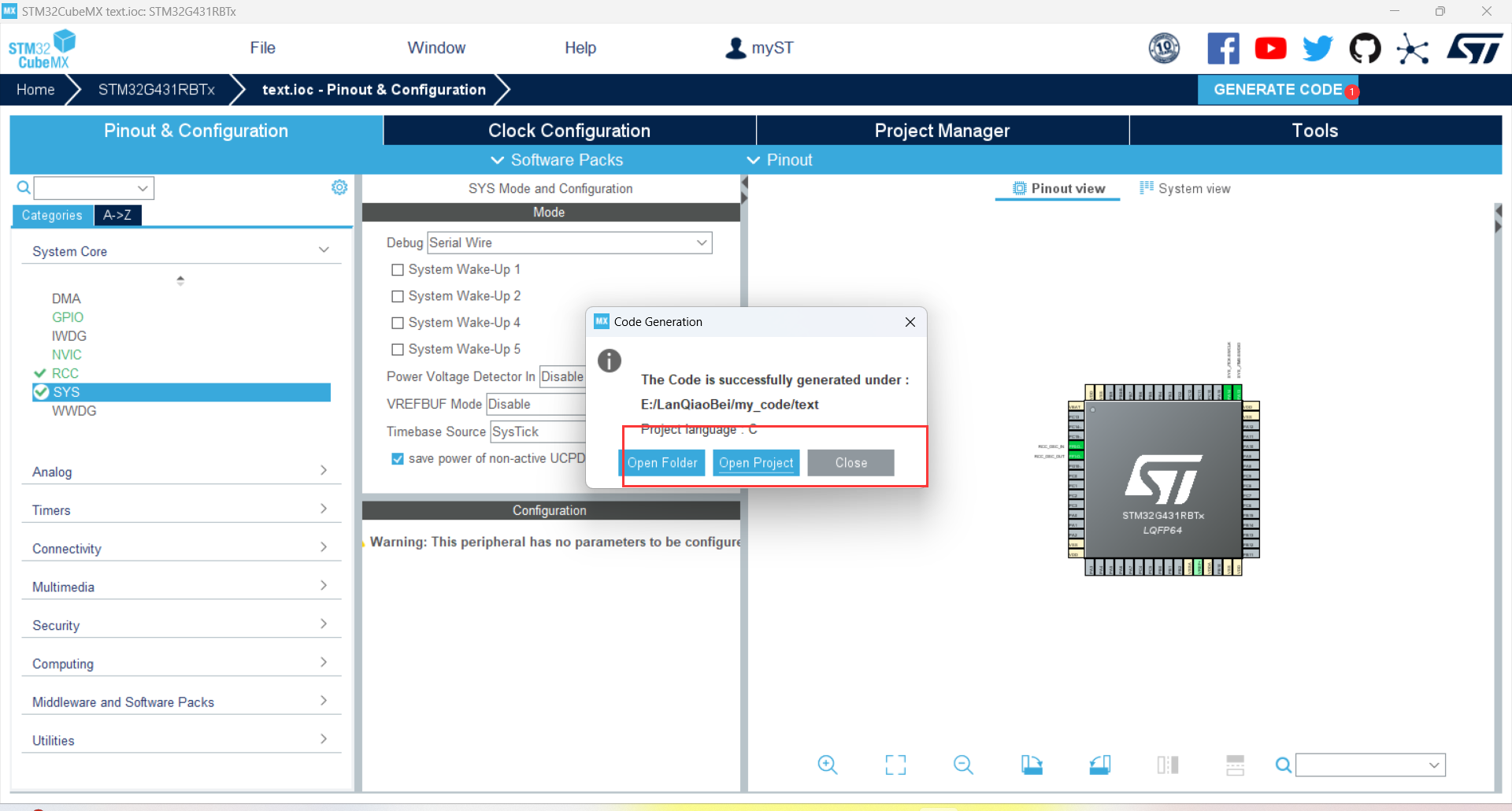Enable System Wake-Up 1 checkbox

point(398,269)
